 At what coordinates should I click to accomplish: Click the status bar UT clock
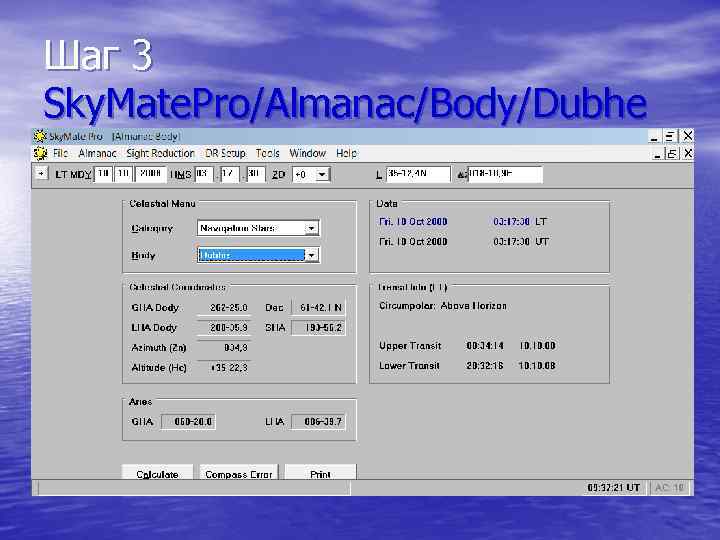click(x=613, y=488)
